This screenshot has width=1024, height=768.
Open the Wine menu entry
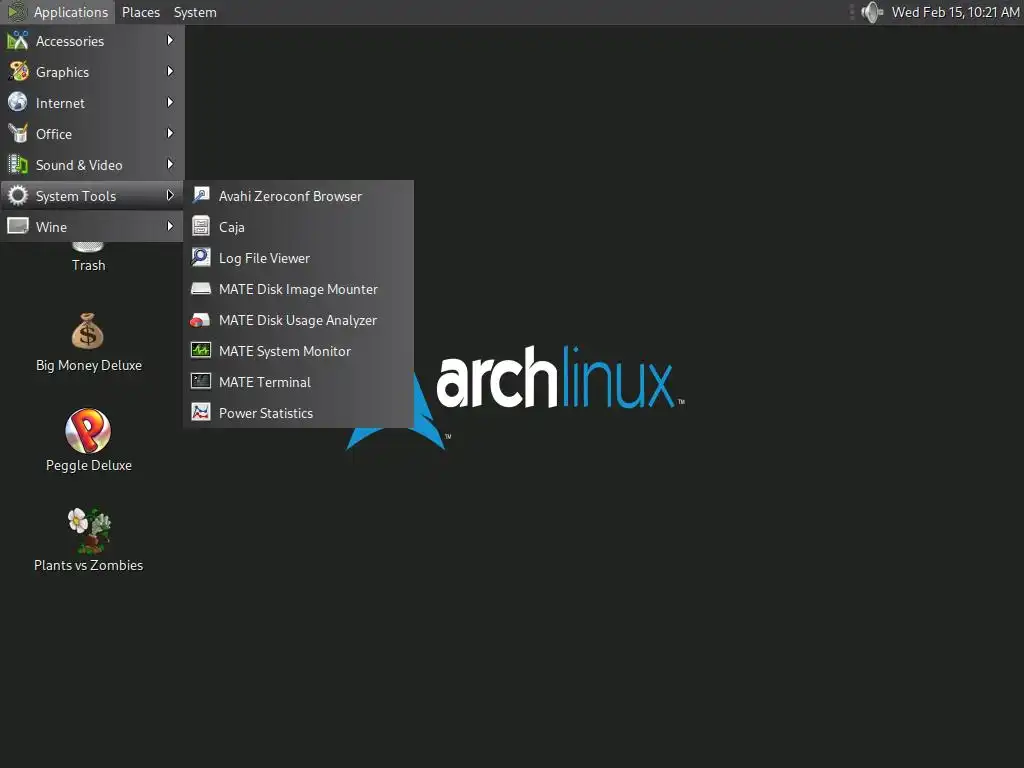(92, 227)
